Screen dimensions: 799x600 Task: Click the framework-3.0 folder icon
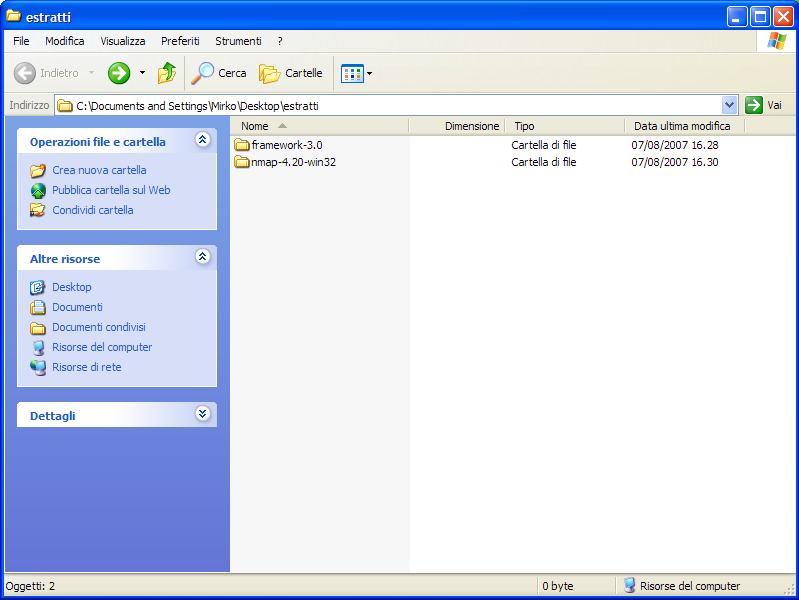242,145
